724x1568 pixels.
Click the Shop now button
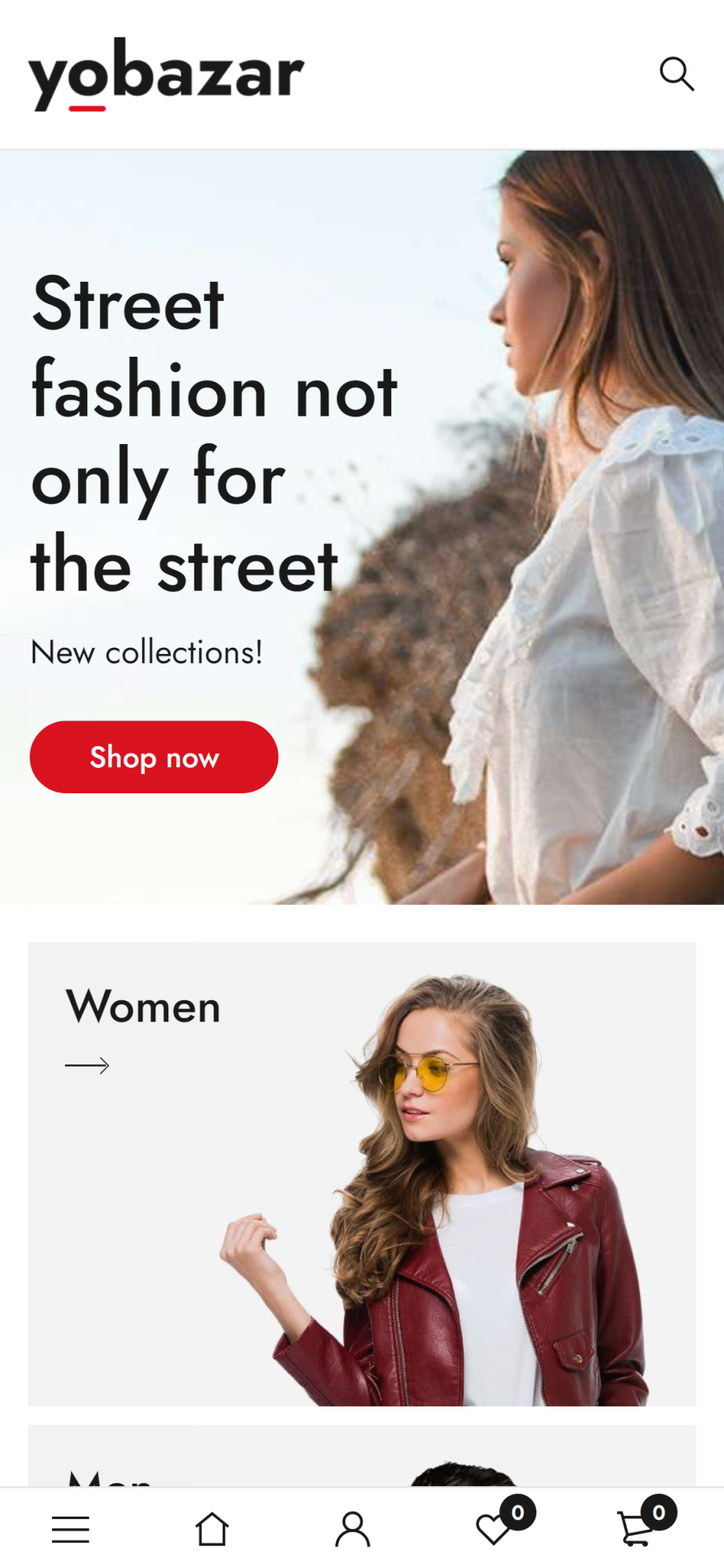[x=154, y=756]
